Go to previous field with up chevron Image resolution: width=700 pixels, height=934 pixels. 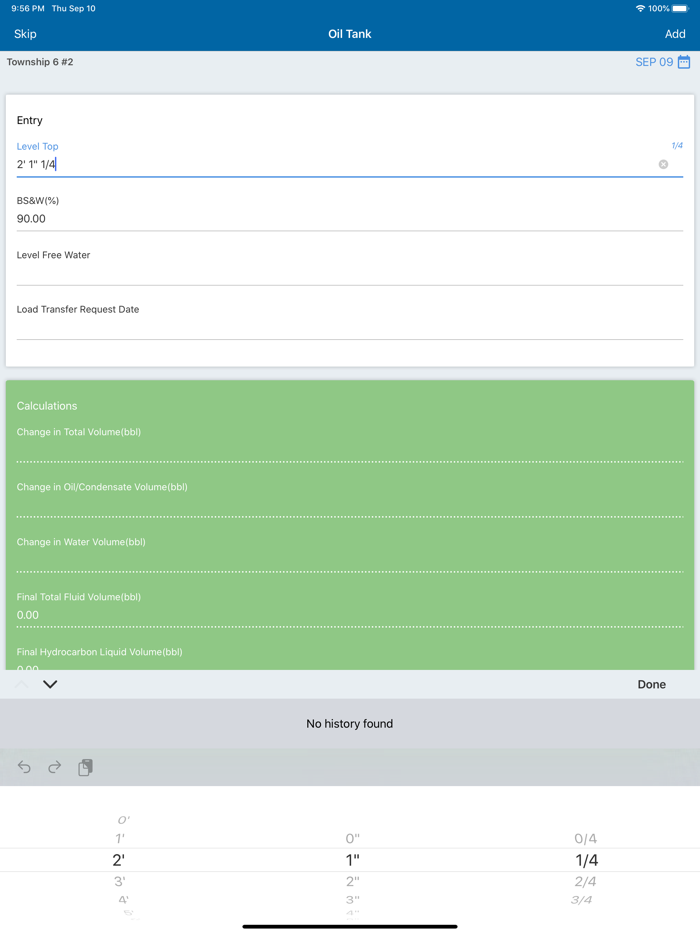[x=21, y=684]
